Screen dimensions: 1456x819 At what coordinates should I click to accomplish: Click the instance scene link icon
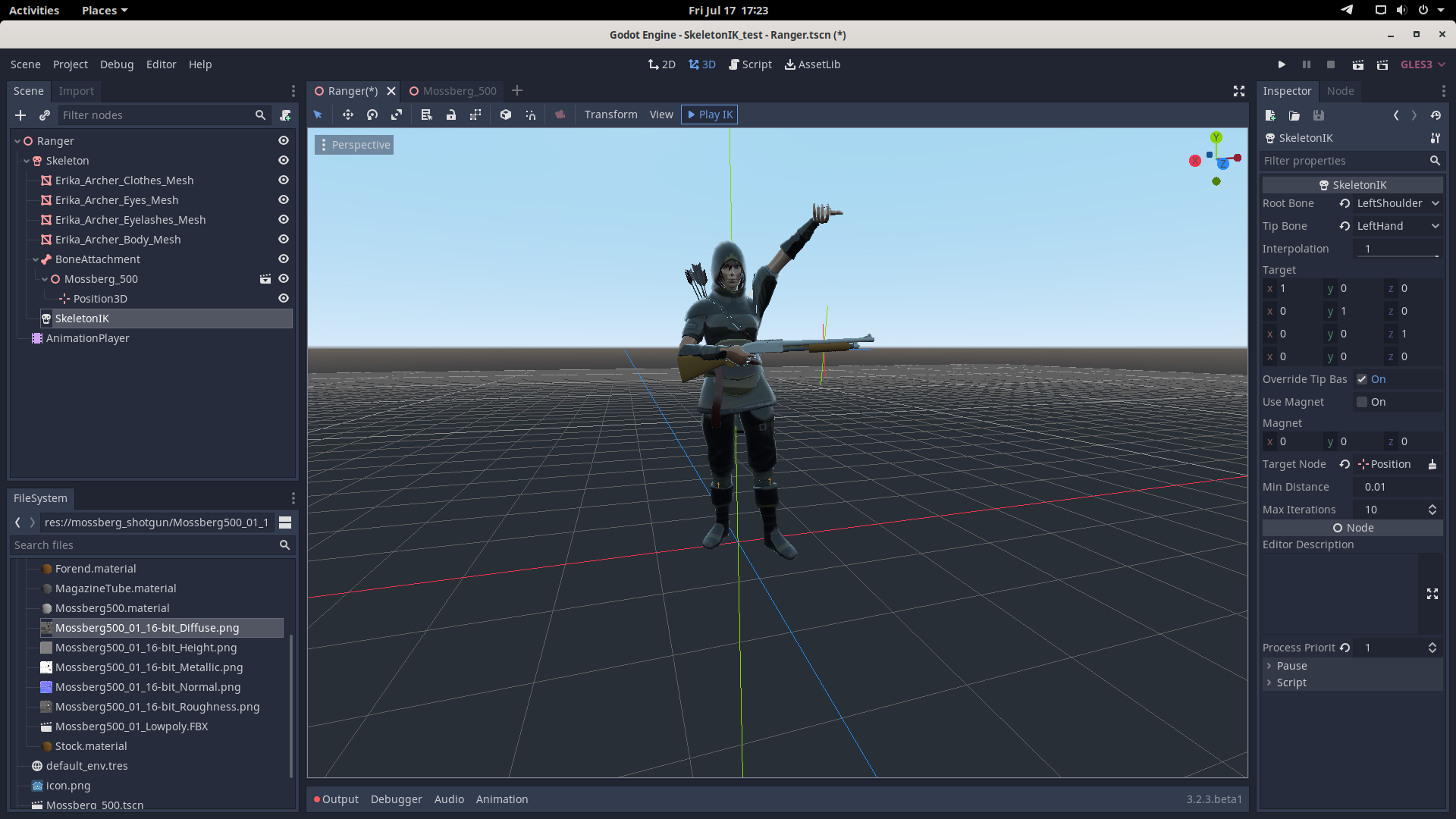[45, 115]
